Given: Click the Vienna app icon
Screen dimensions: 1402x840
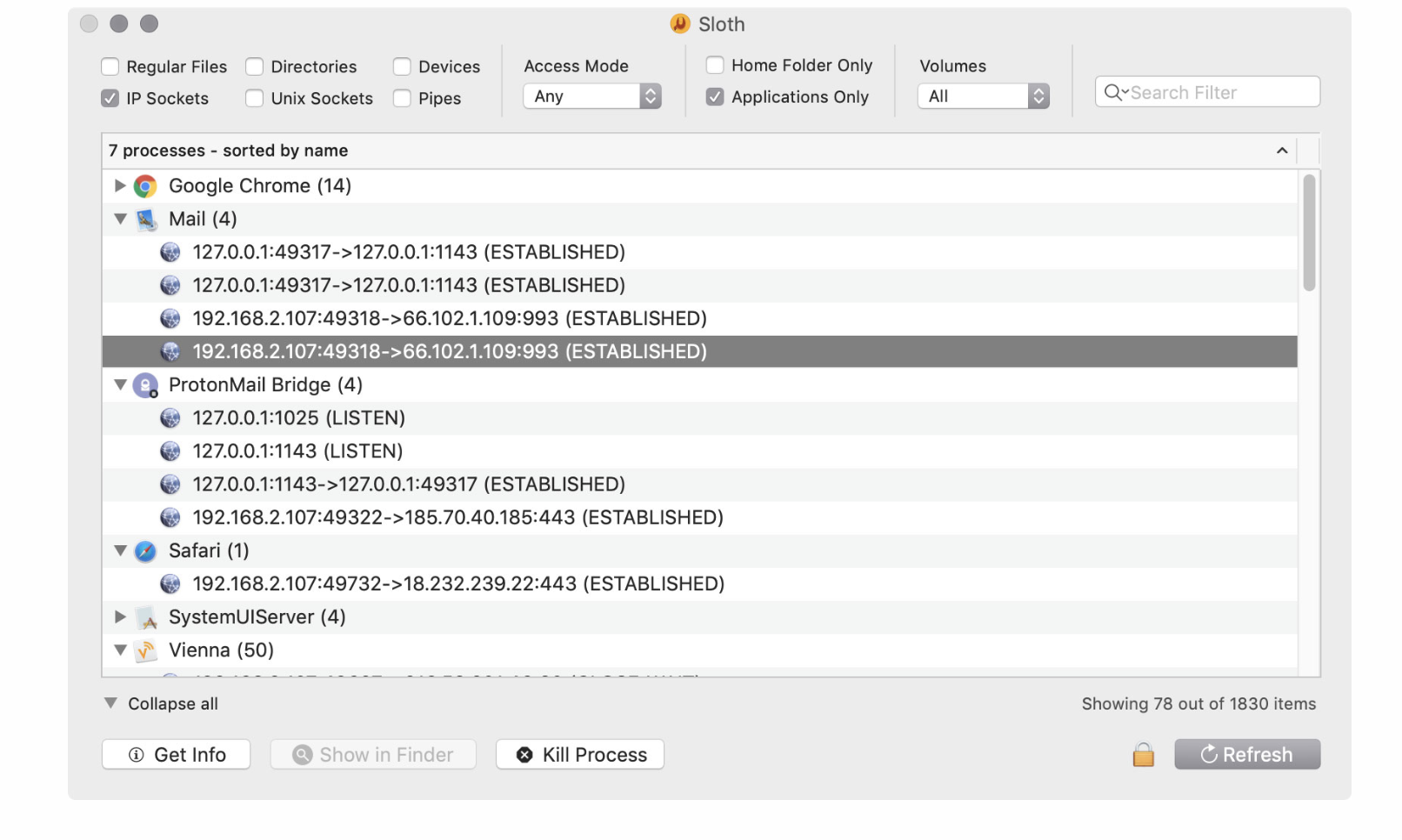Looking at the screenshot, I should (x=146, y=650).
